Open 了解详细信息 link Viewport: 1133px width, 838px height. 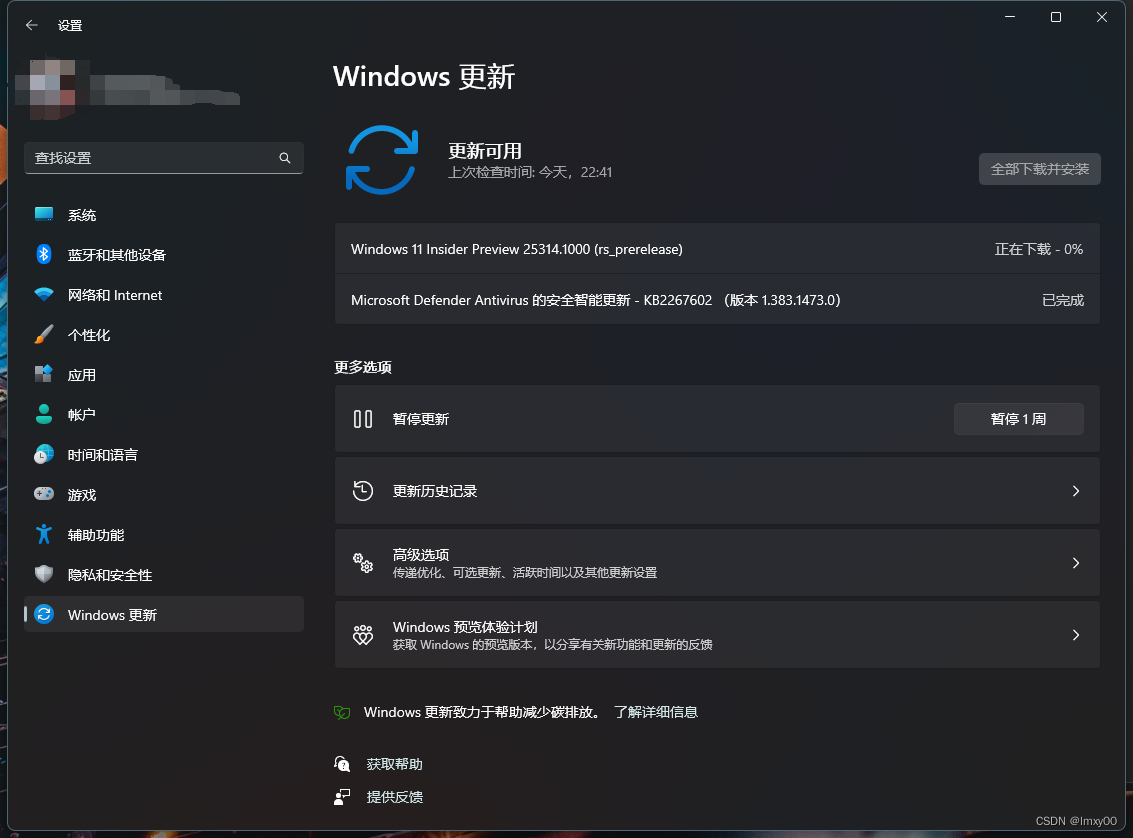pos(655,712)
